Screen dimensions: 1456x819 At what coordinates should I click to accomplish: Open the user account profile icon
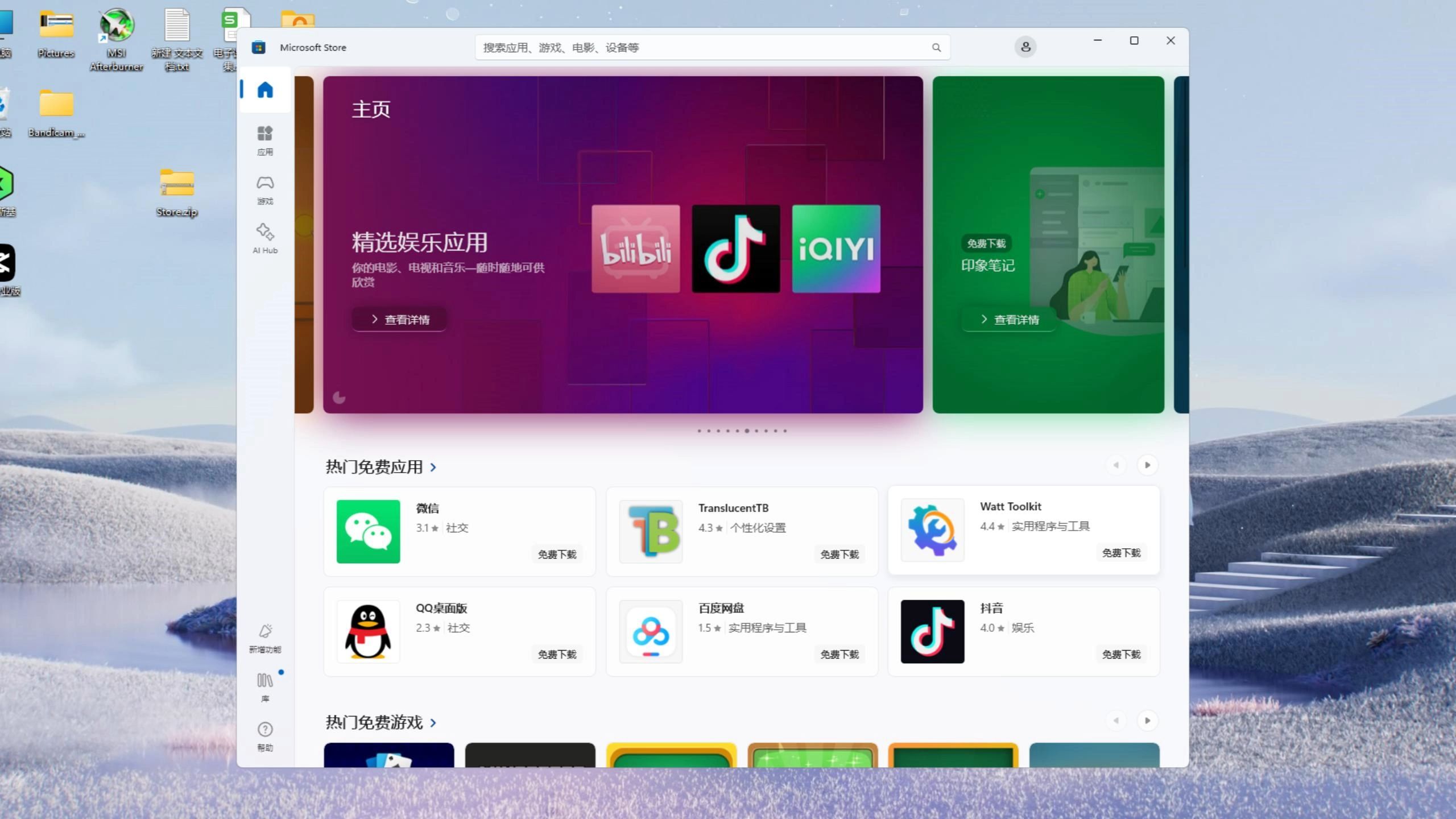click(1025, 47)
